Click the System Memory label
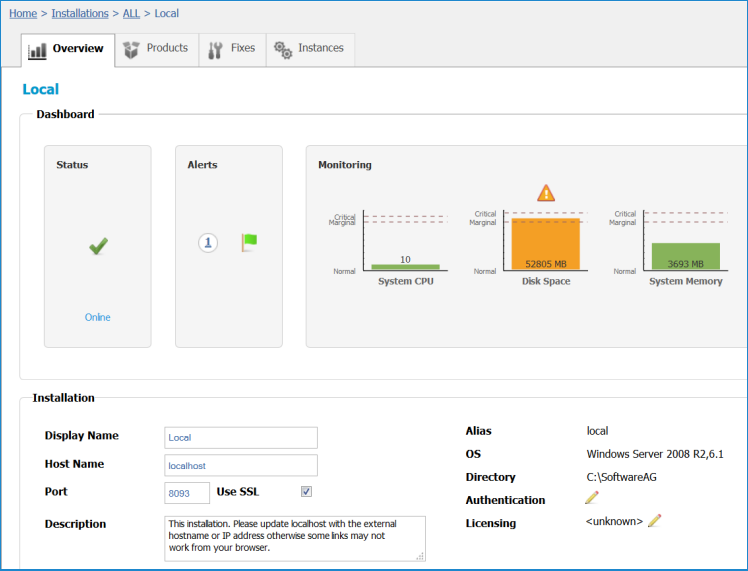Image resolution: width=748 pixels, height=571 pixels. click(686, 281)
